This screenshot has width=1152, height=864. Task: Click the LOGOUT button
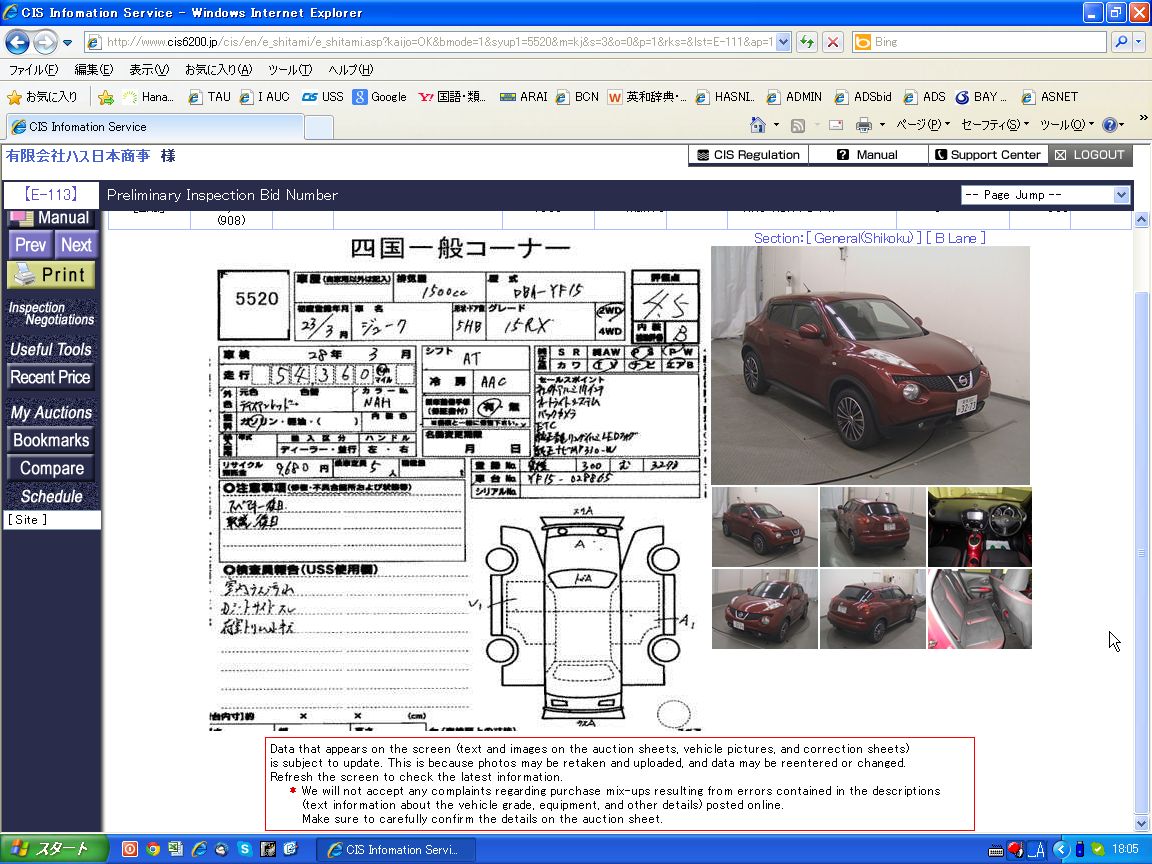1090,155
